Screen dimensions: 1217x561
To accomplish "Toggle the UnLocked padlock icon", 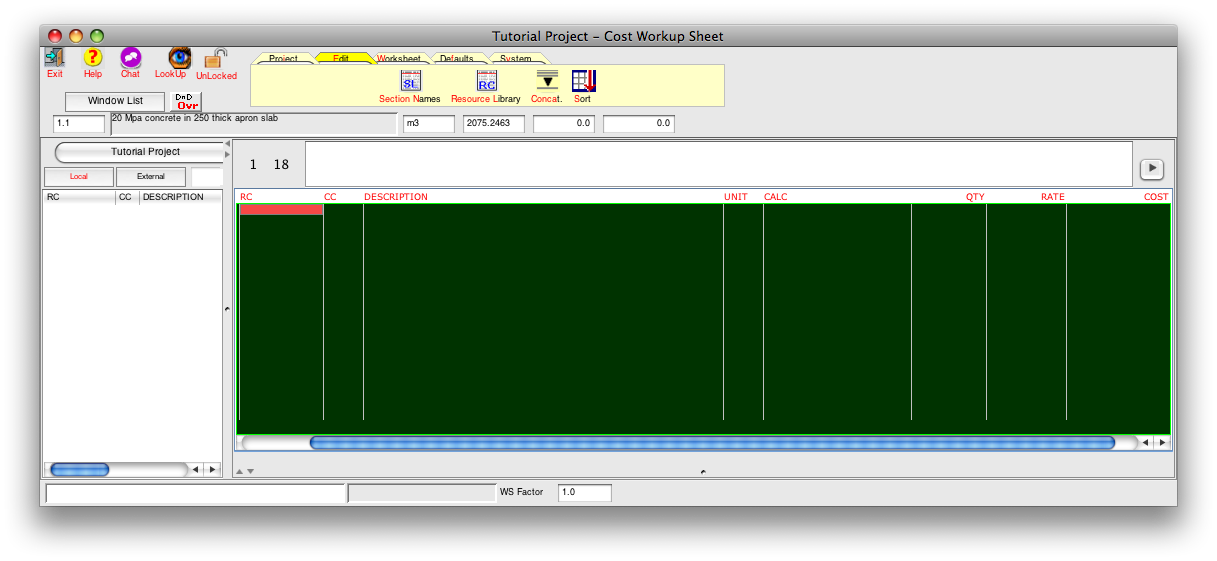I will (x=216, y=59).
